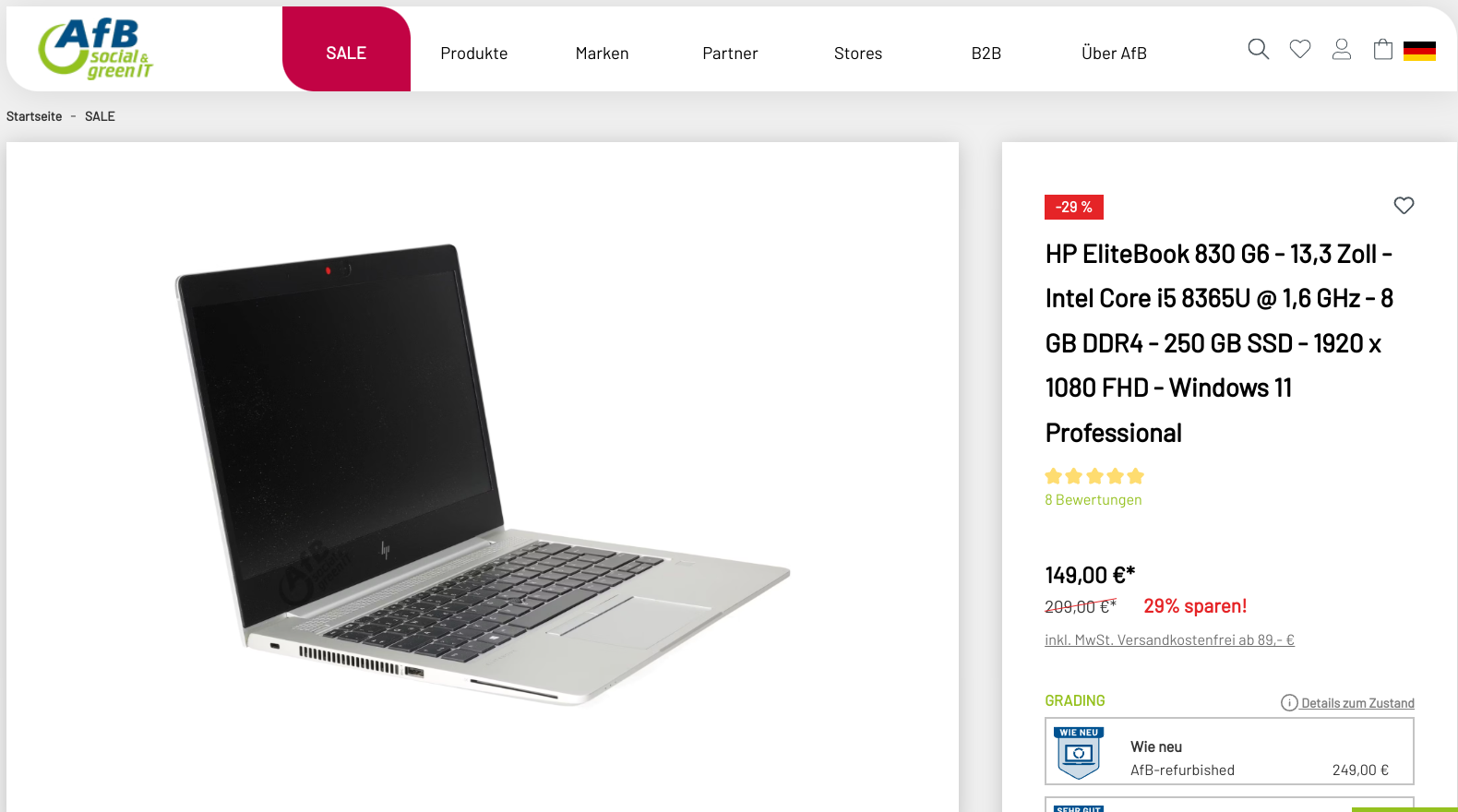Open the 8 Bewertungen reviews link
This screenshot has height=812, width=1458.
point(1093,500)
